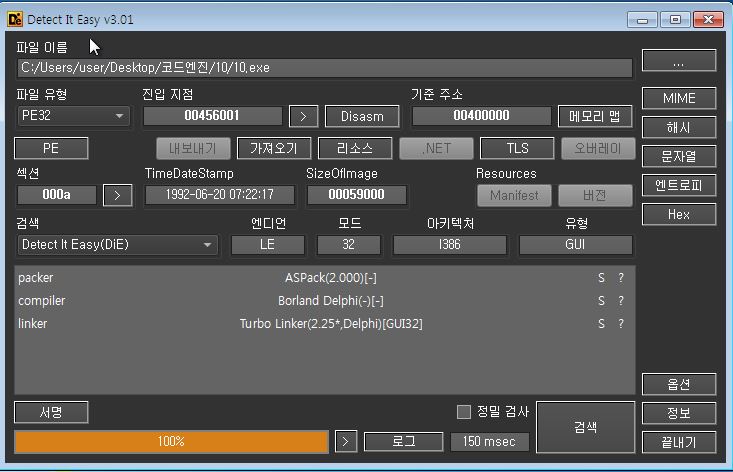
Task: Click the TimeDateStamp field 1992-06-20 07:22:17
Action: tap(220, 195)
